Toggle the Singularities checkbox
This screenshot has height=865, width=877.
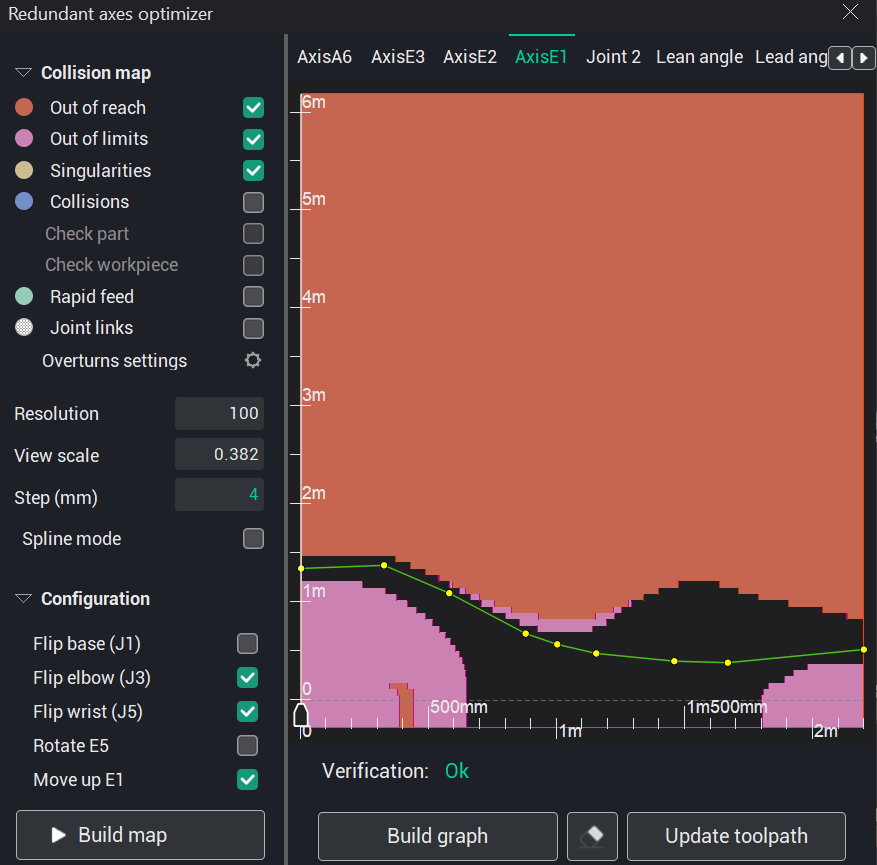click(253, 171)
